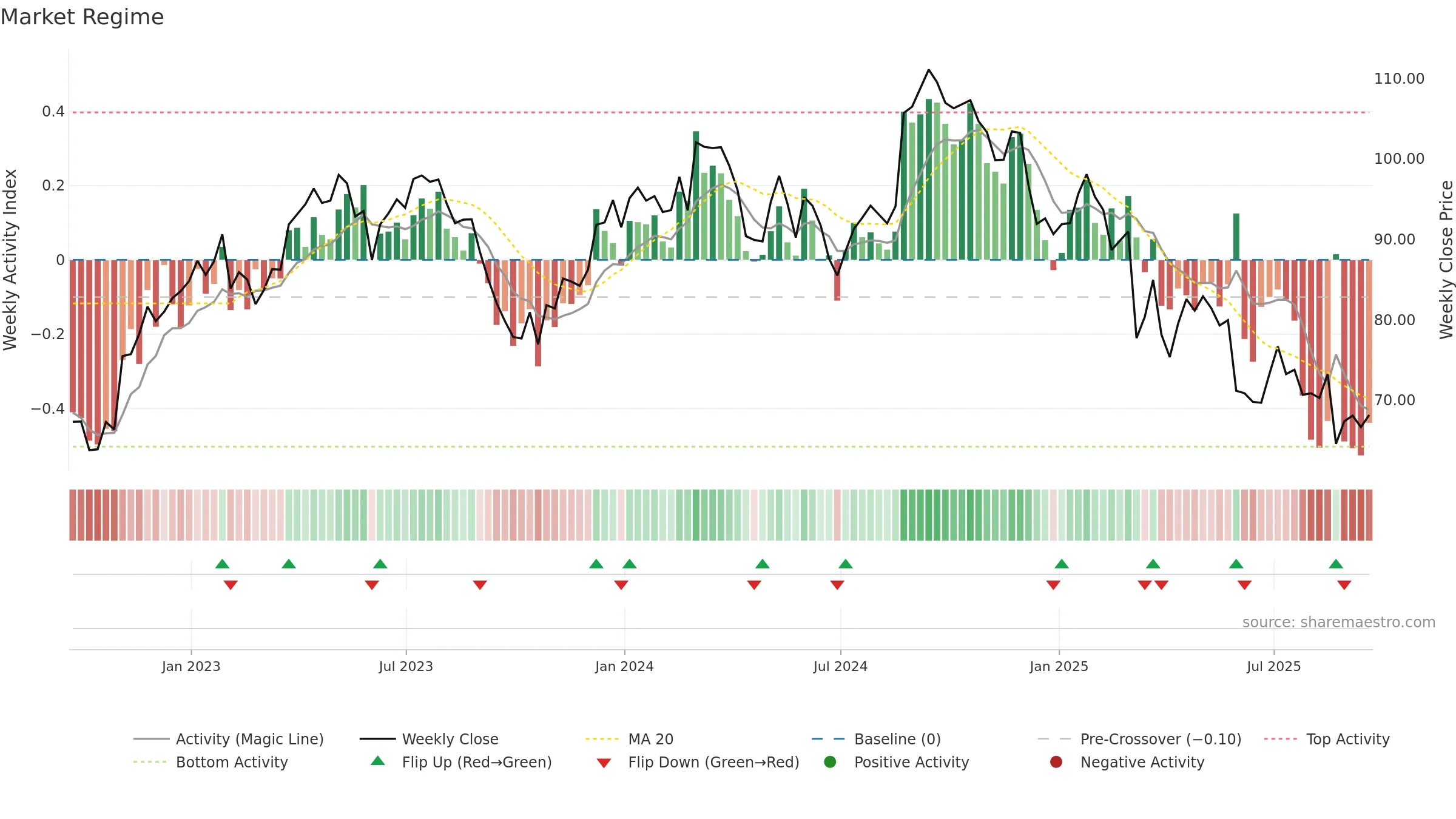This screenshot has height=819, width=1456.
Task: Toggle Activity (Magic Line) legend entry
Action: [229, 739]
